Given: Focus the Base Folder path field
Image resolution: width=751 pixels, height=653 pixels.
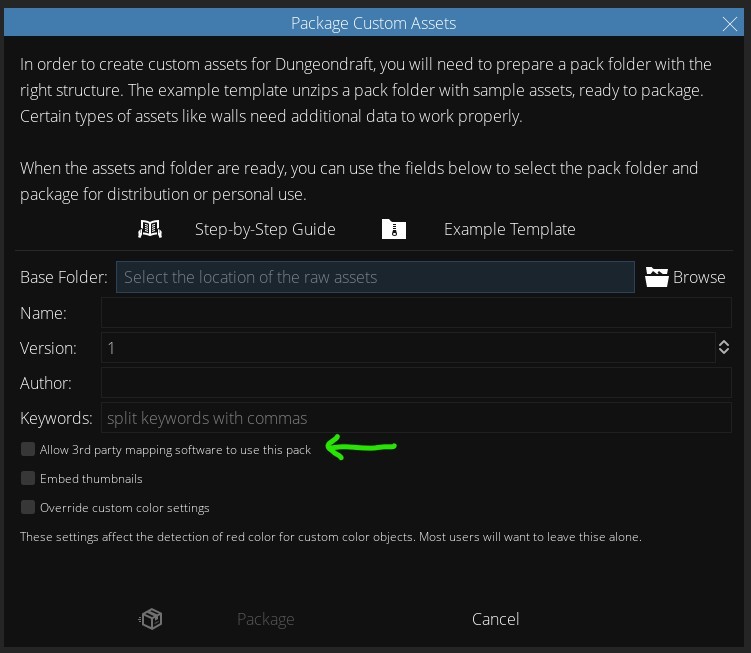Looking at the screenshot, I should point(375,277).
